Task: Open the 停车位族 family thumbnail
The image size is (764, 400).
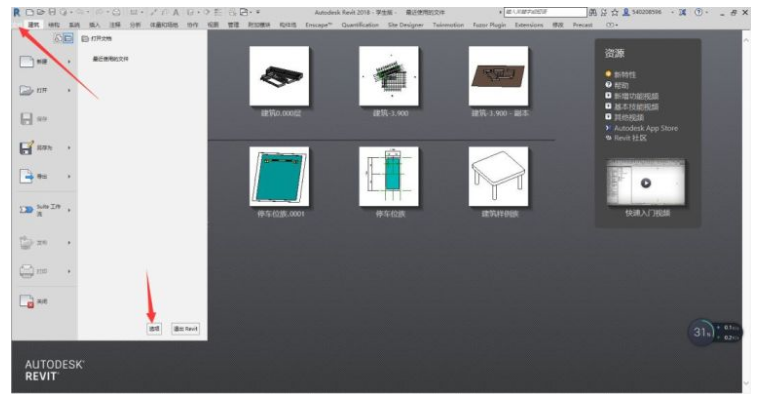Action: 389,177
